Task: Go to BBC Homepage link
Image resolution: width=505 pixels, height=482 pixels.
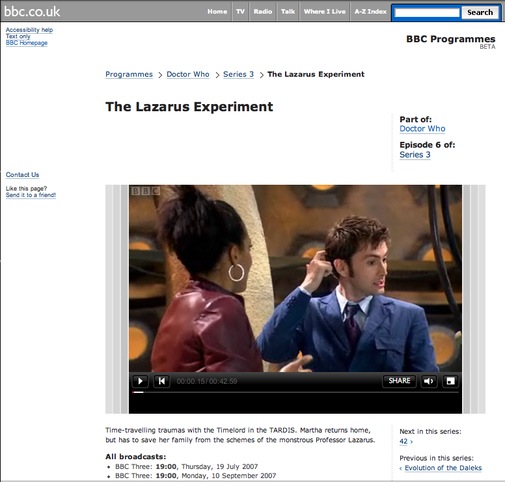Action: click(x=27, y=43)
